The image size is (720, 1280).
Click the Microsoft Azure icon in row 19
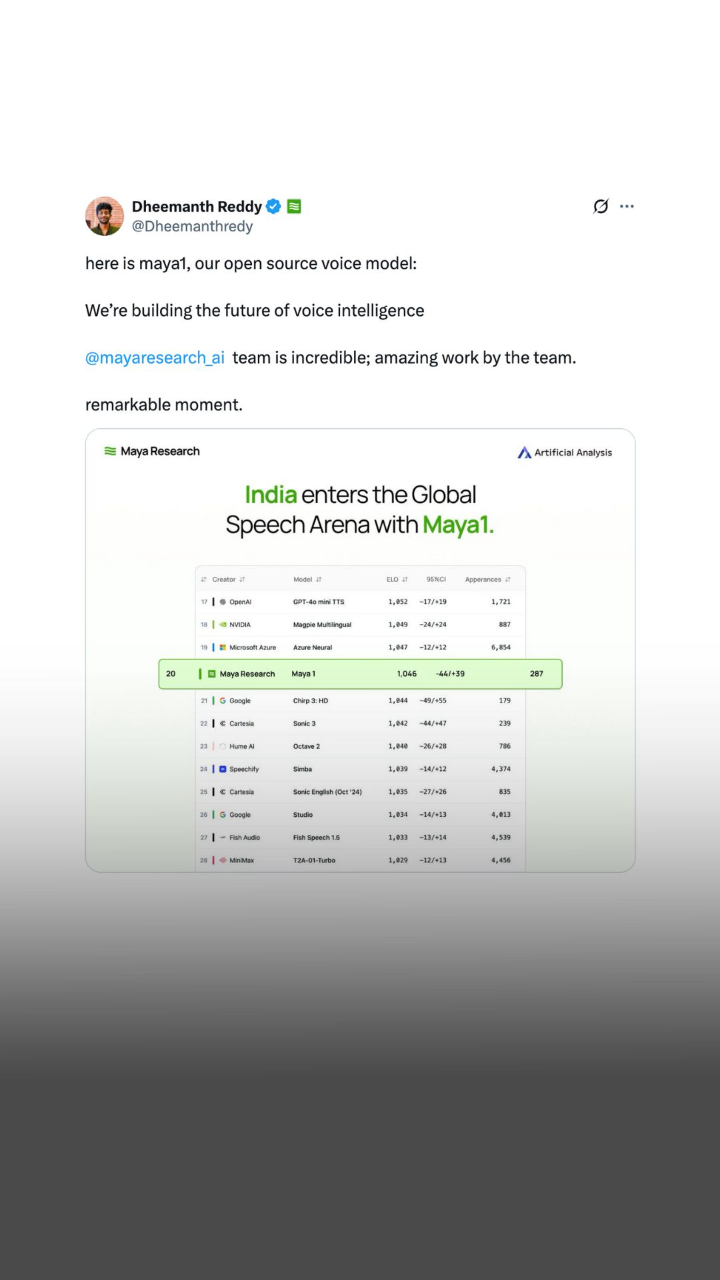tap(221, 647)
